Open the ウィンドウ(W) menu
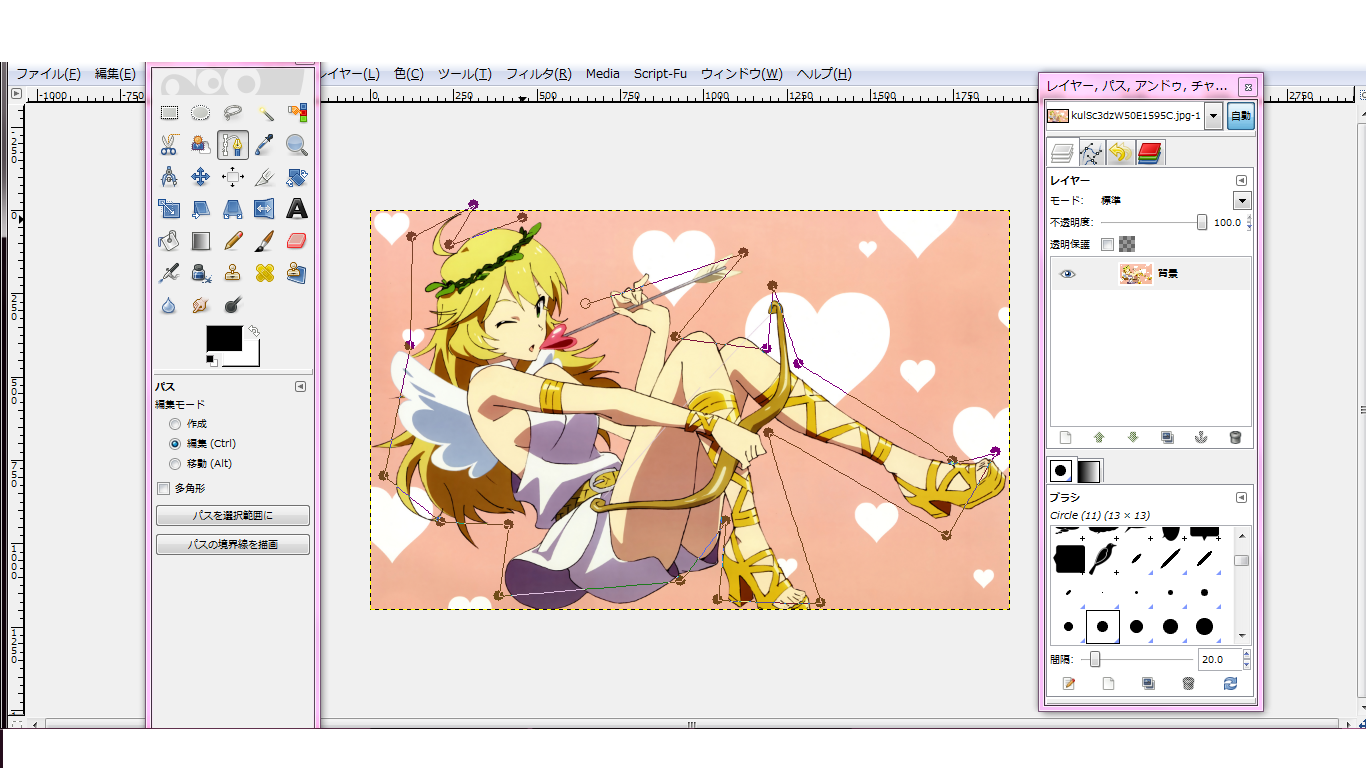The height and width of the screenshot is (768, 1366). pyautogui.click(x=741, y=74)
